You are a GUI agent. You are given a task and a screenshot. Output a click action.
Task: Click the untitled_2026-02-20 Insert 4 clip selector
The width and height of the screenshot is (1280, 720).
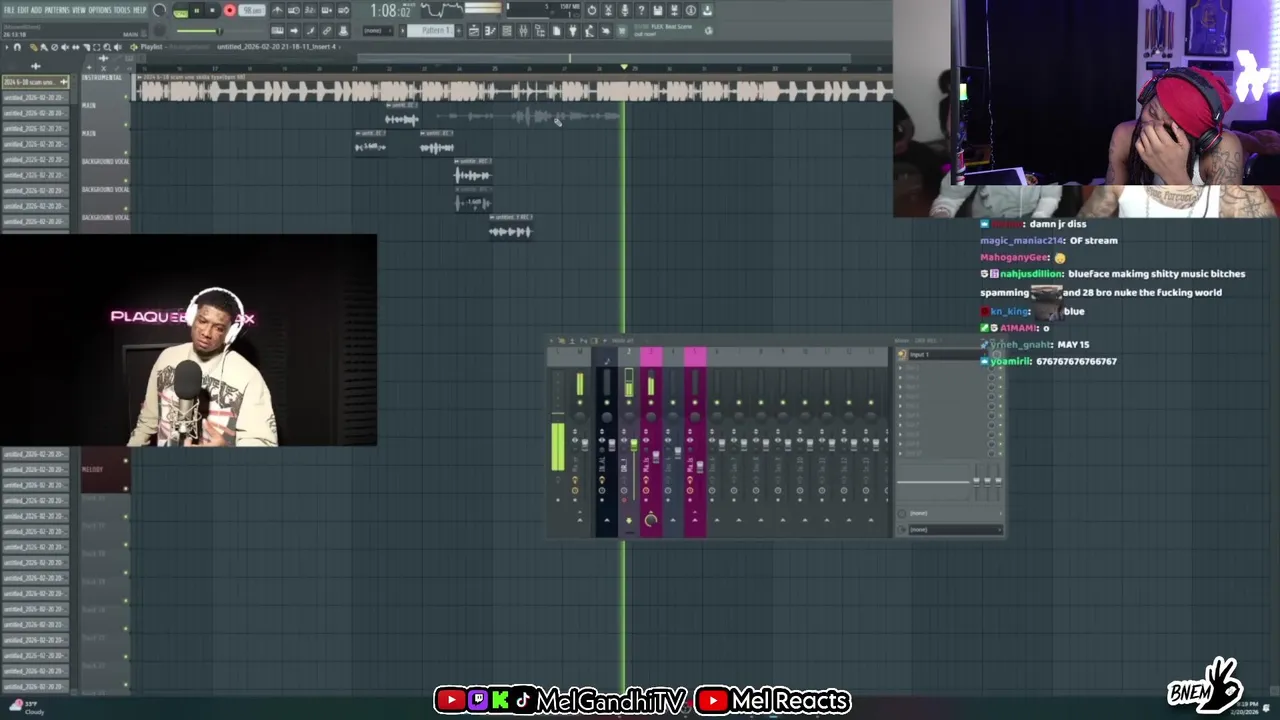[x=277, y=47]
